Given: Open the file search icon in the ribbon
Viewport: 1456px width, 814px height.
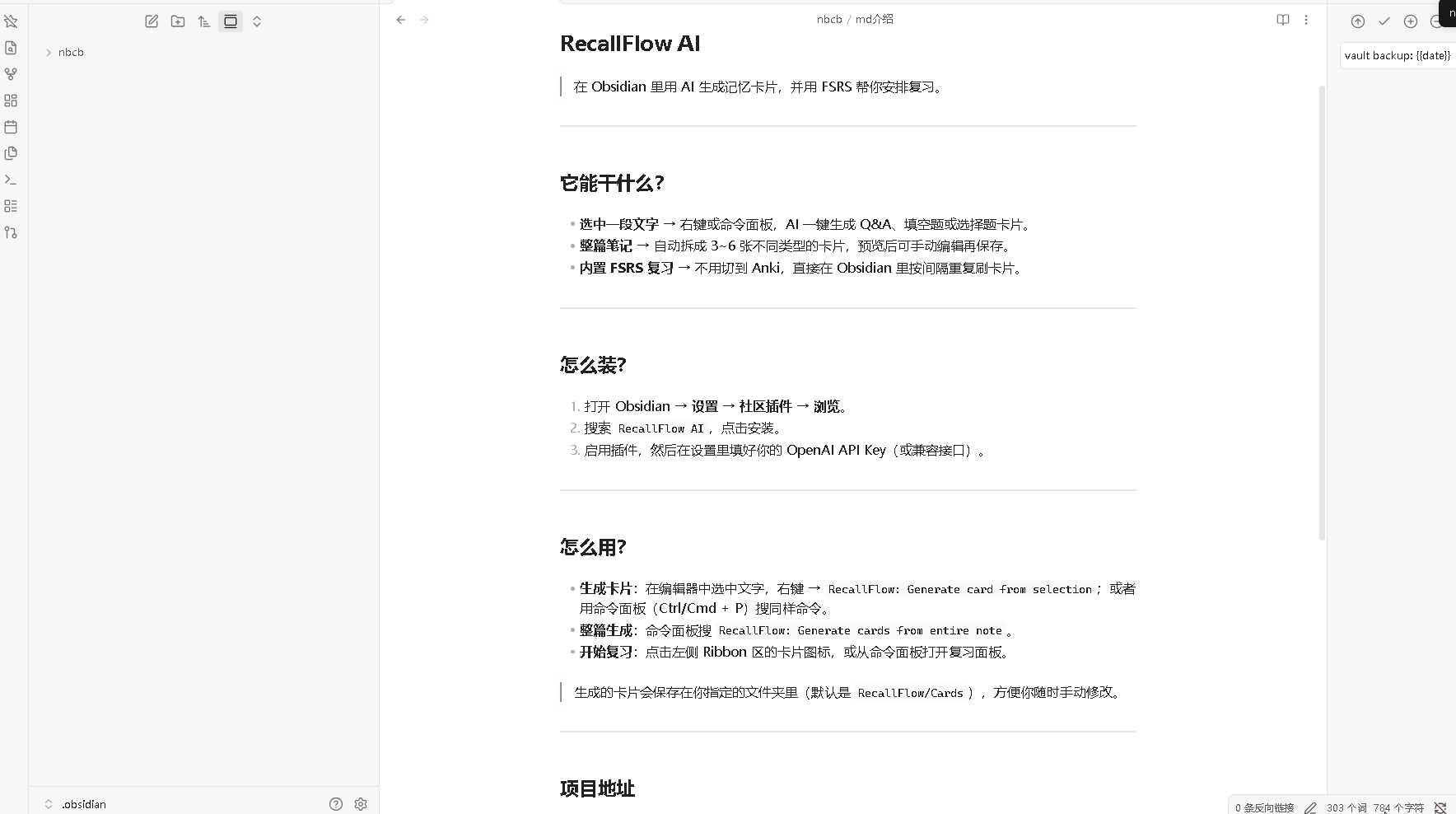Looking at the screenshot, I should click(x=11, y=48).
